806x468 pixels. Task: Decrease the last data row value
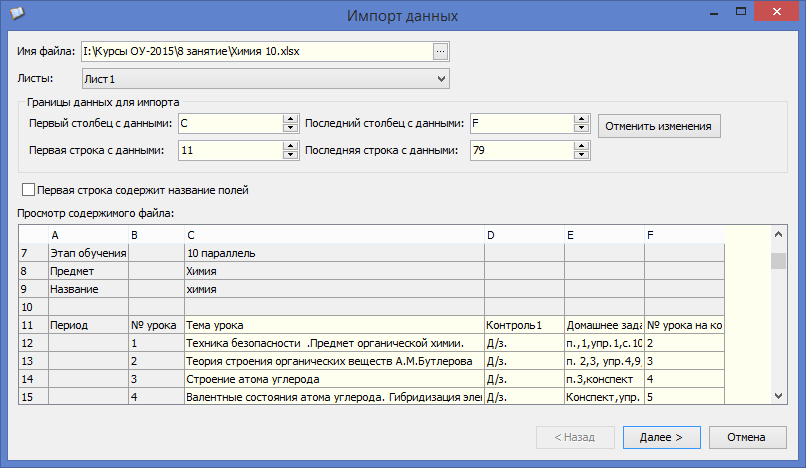(x=580, y=155)
